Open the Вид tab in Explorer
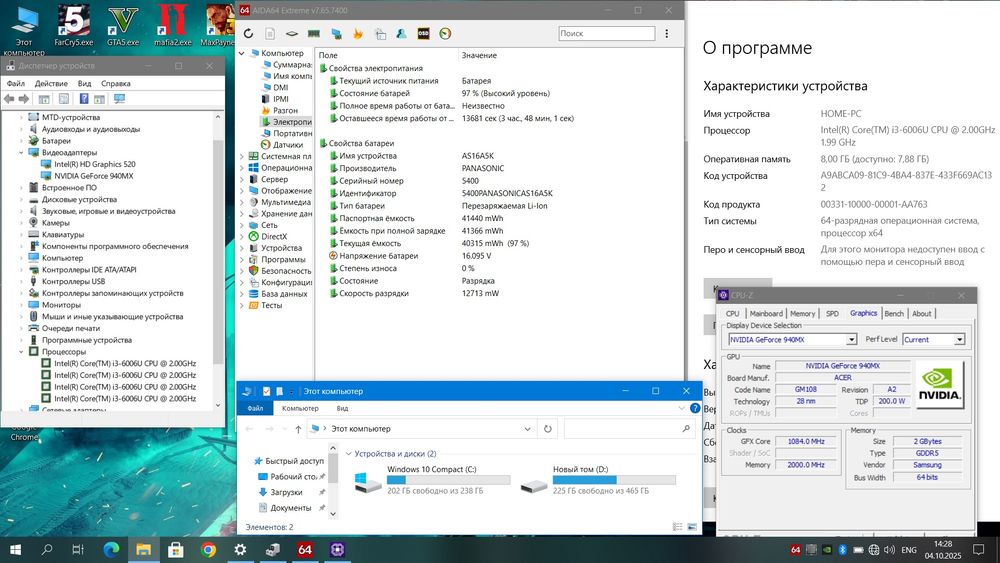 pos(342,408)
